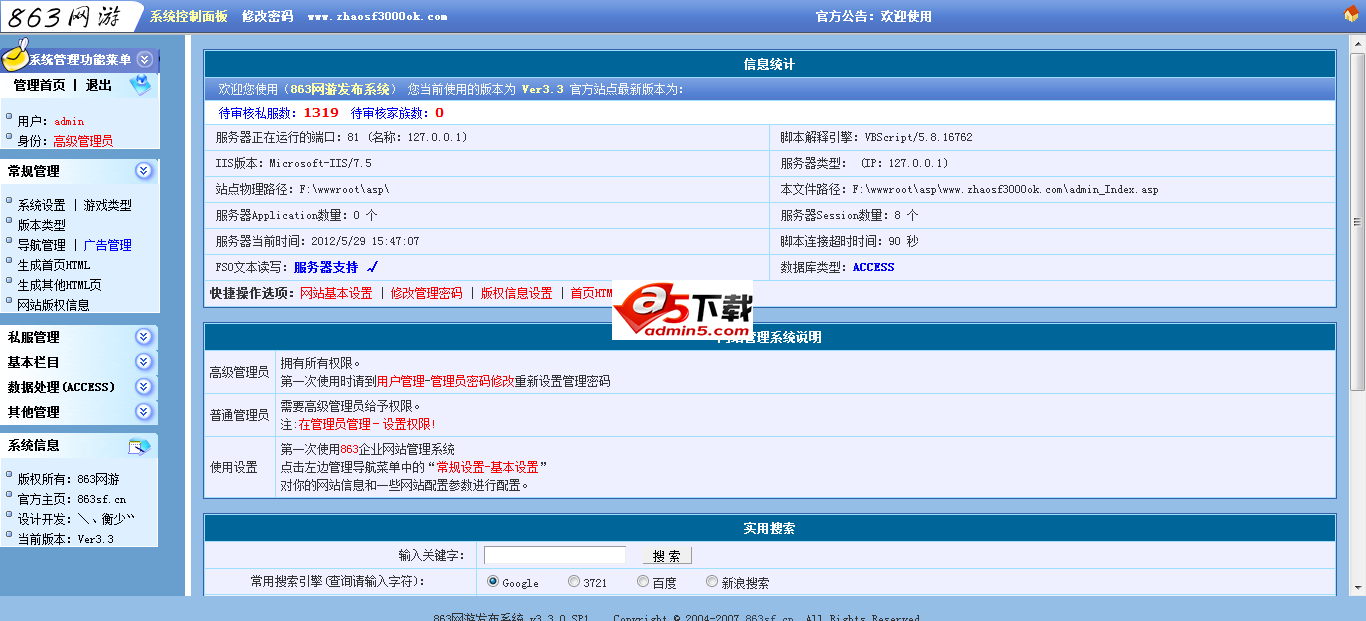1366x621 pixels.
Task: Click the 版权信息设置 quick link
Action: [x=516, y=294]
